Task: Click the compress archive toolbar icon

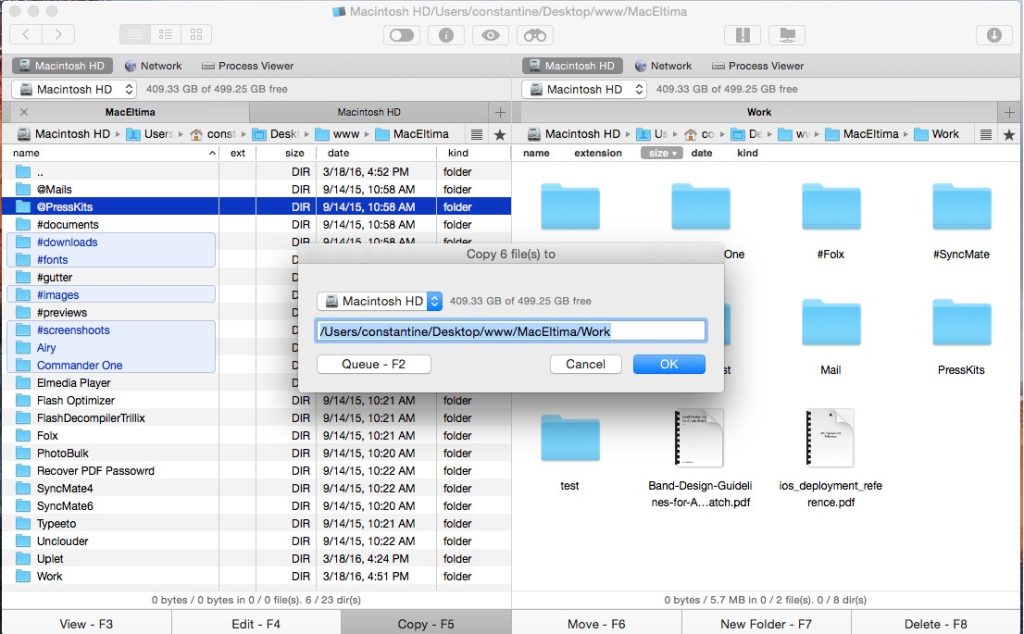Action: [x=743, y=35]
